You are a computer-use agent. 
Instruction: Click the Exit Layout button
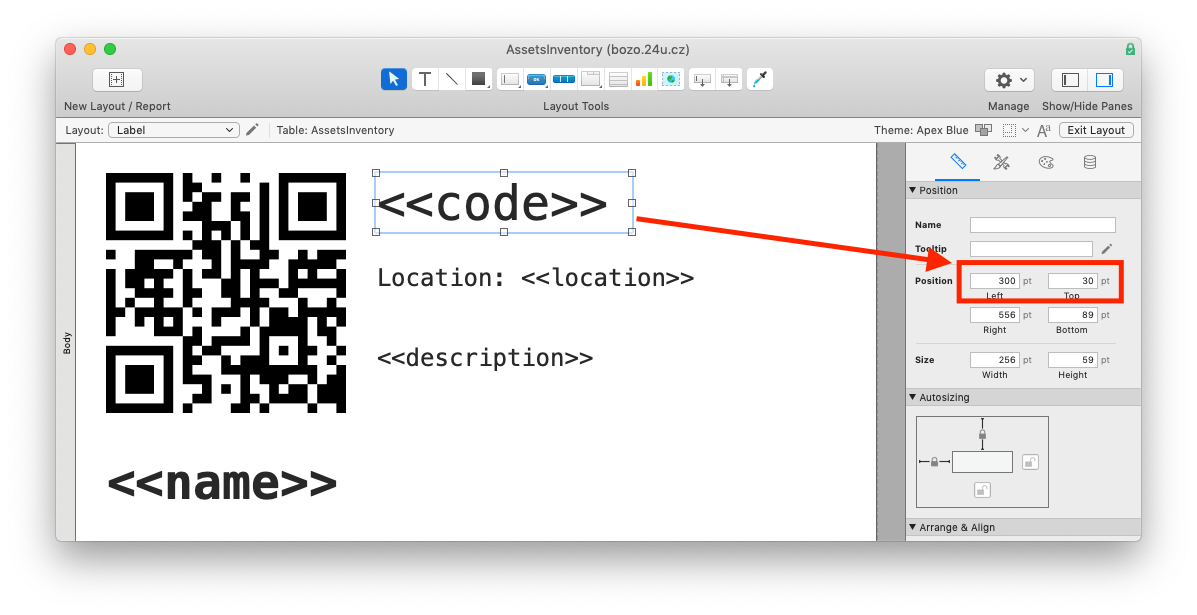tap(1096, 130)
